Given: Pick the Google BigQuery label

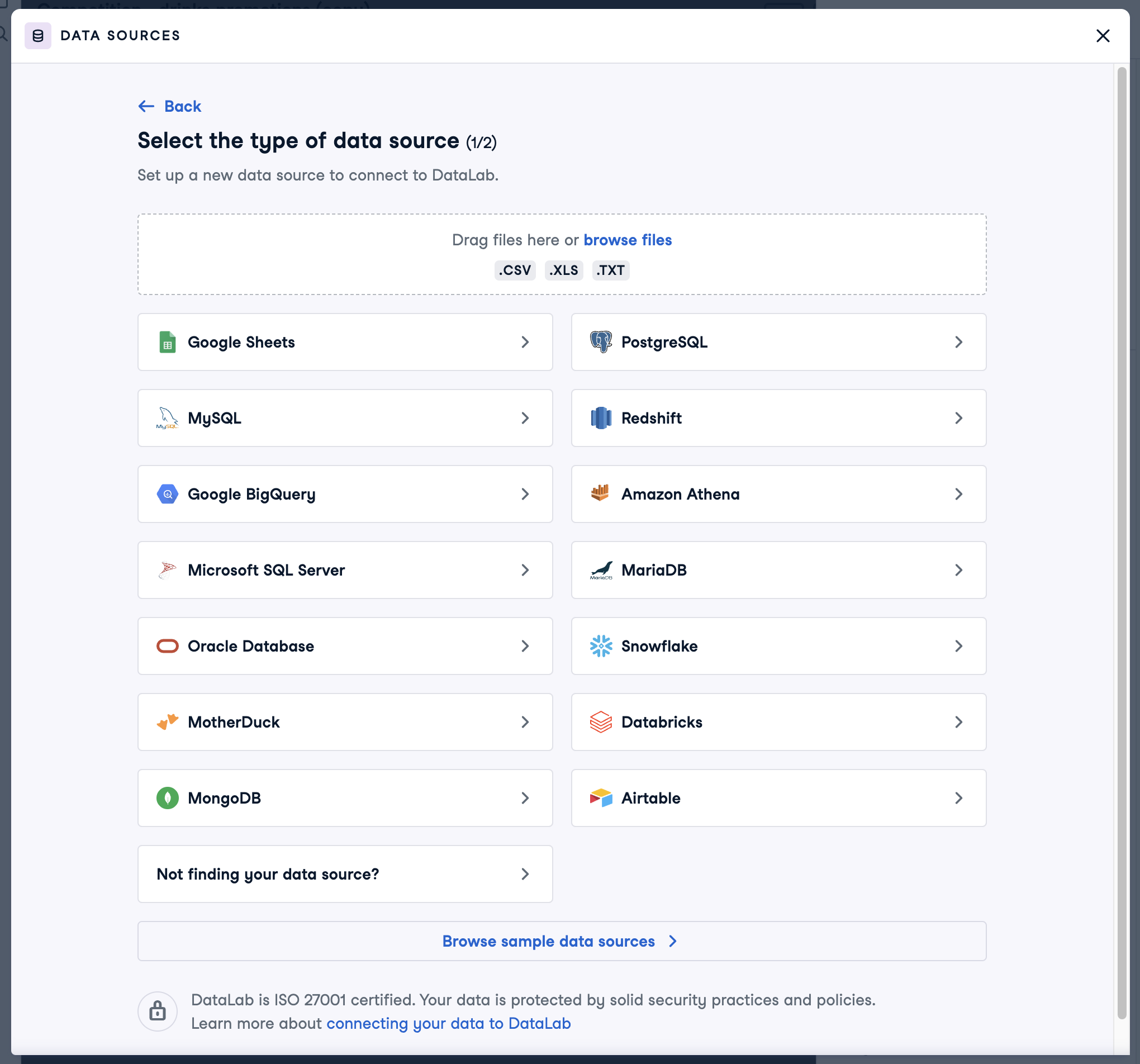Looking at the screenshot, I should click(251, 495).
